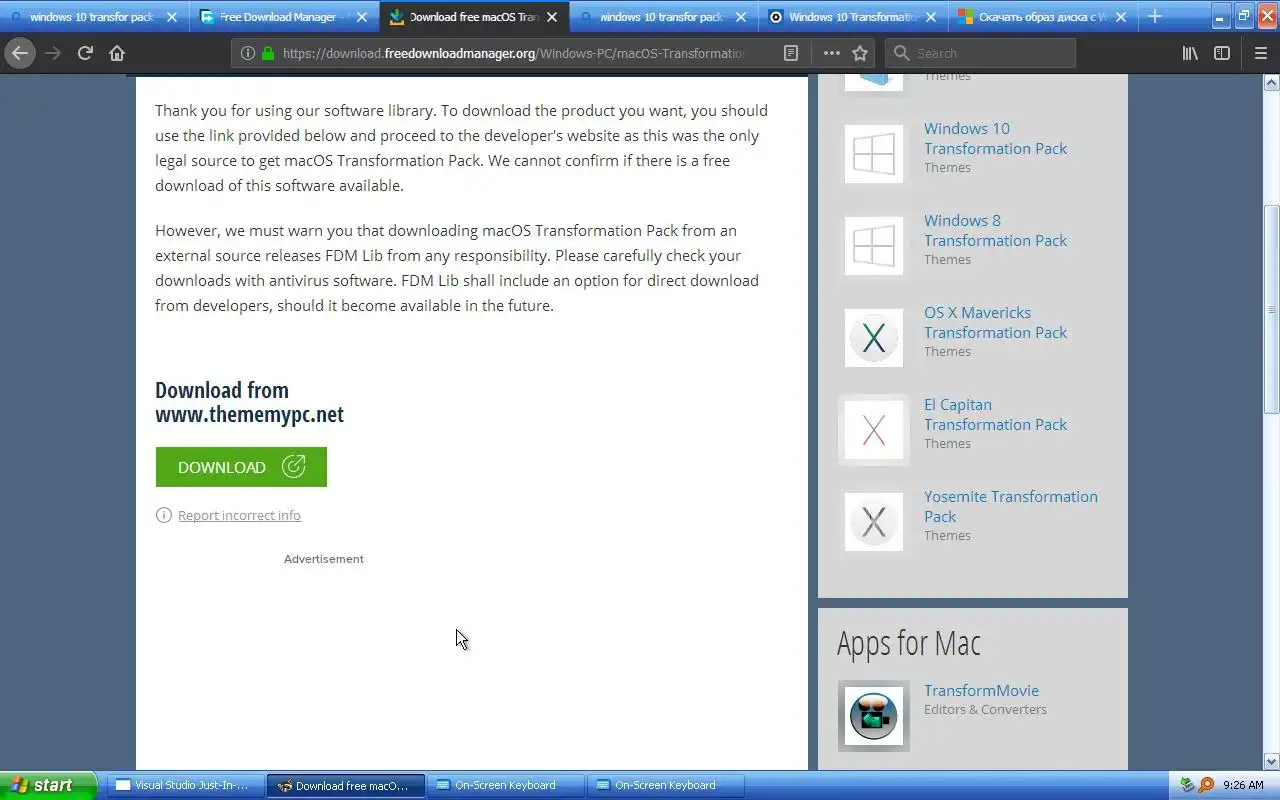Switch to fourth tab windows 10 transfor pack

click(665, 17)
